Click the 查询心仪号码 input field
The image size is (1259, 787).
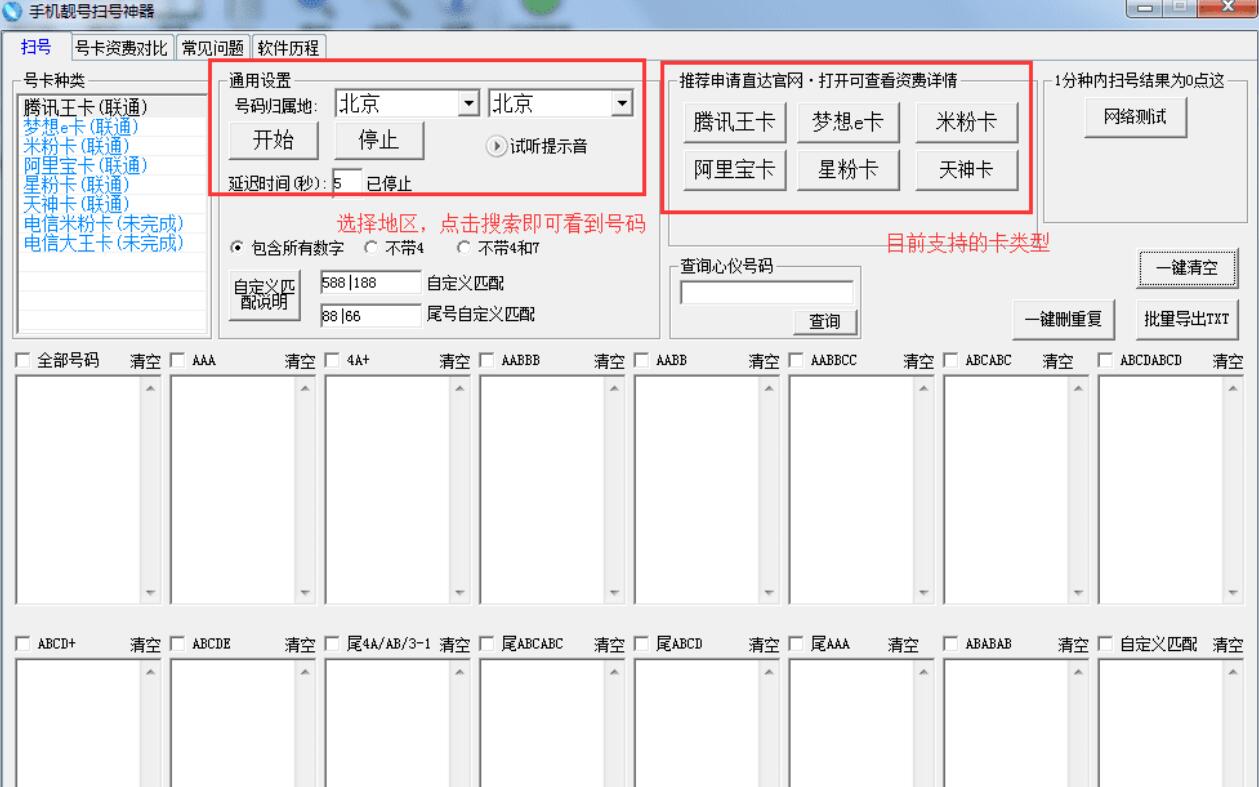pos(767,293)
